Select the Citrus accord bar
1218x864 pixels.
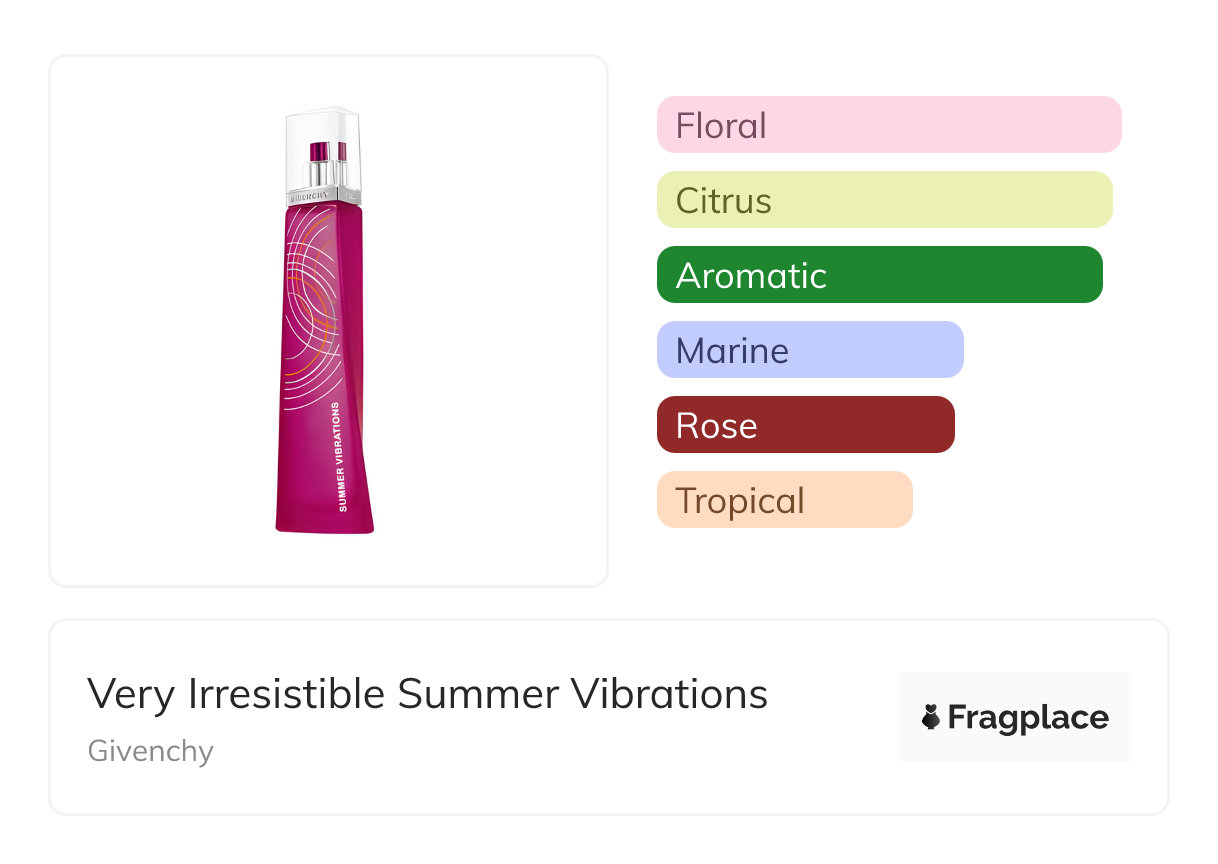[x=884, y=200]
